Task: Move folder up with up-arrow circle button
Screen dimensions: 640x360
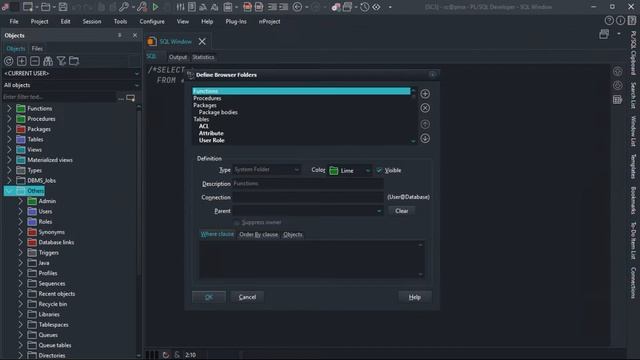Action: (x=425, y=124)
